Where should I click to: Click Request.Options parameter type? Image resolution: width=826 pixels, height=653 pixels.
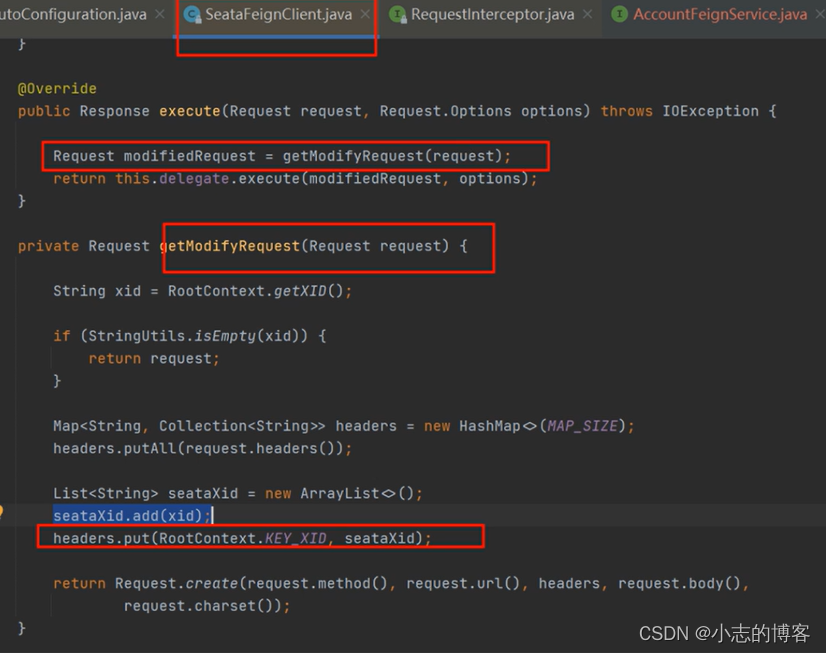click(x=445, y=111)
